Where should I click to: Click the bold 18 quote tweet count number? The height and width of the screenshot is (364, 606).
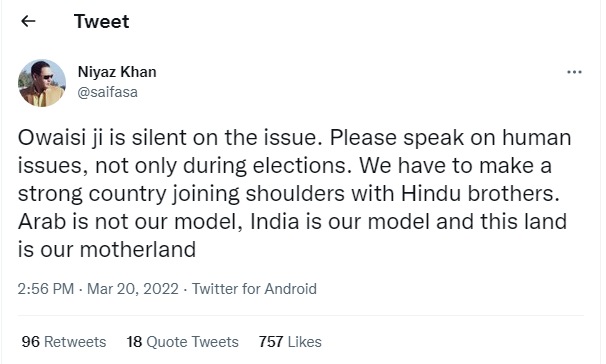(x=134, y=342)
